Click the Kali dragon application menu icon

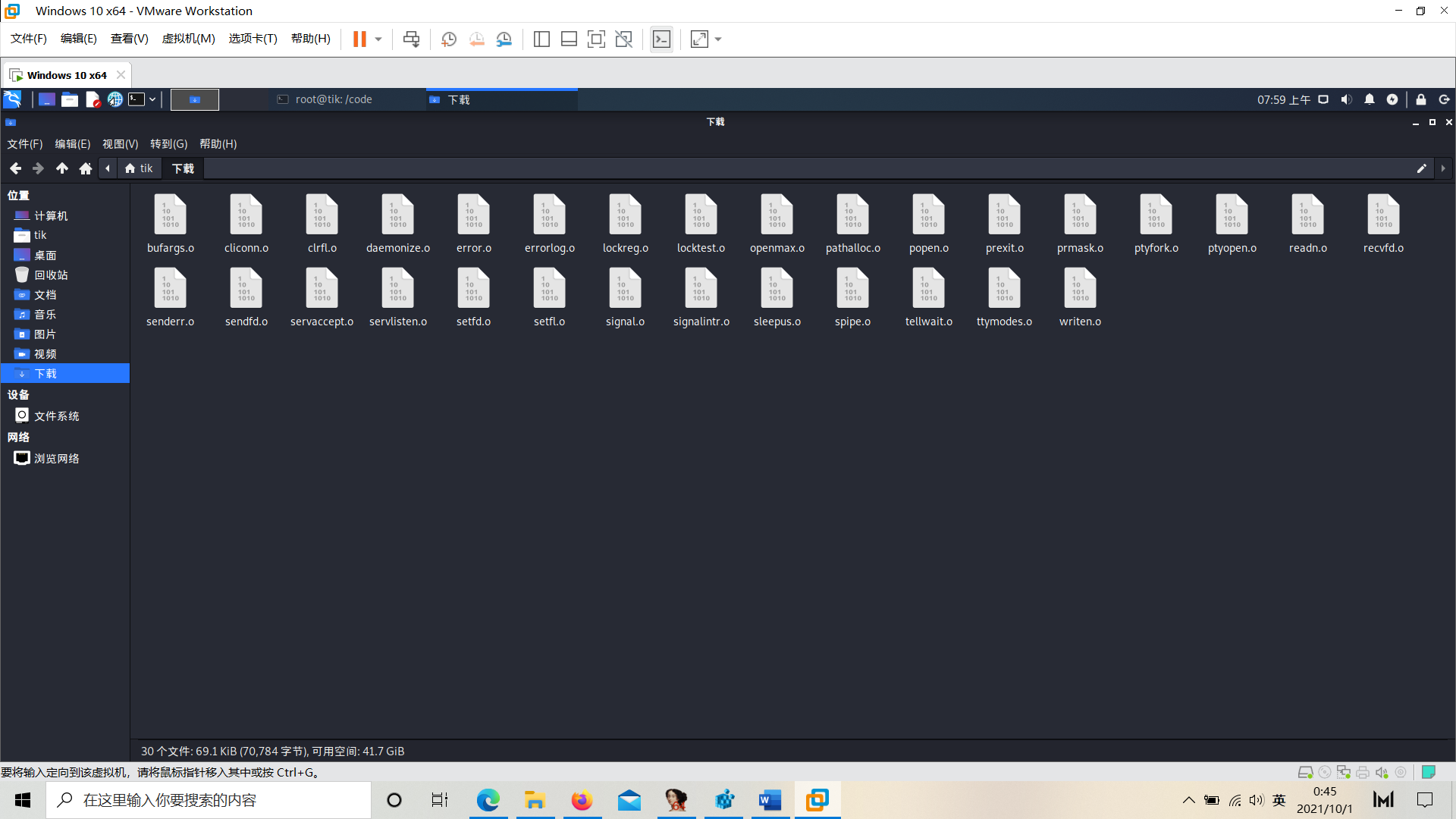pos(13,99)
